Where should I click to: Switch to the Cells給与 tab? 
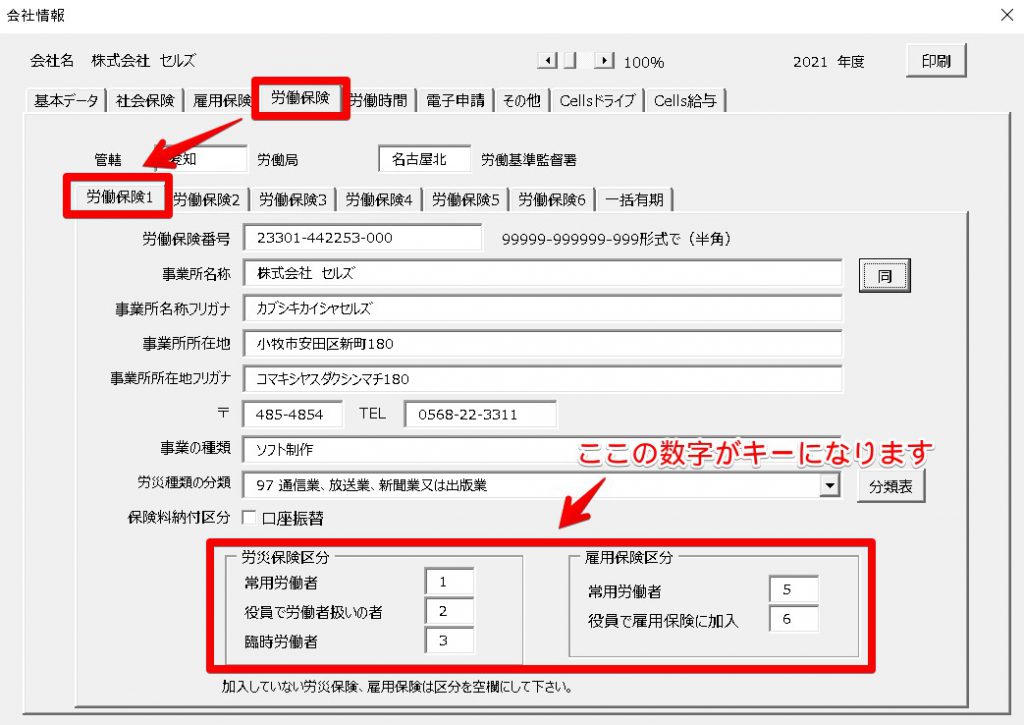[685, 101]
